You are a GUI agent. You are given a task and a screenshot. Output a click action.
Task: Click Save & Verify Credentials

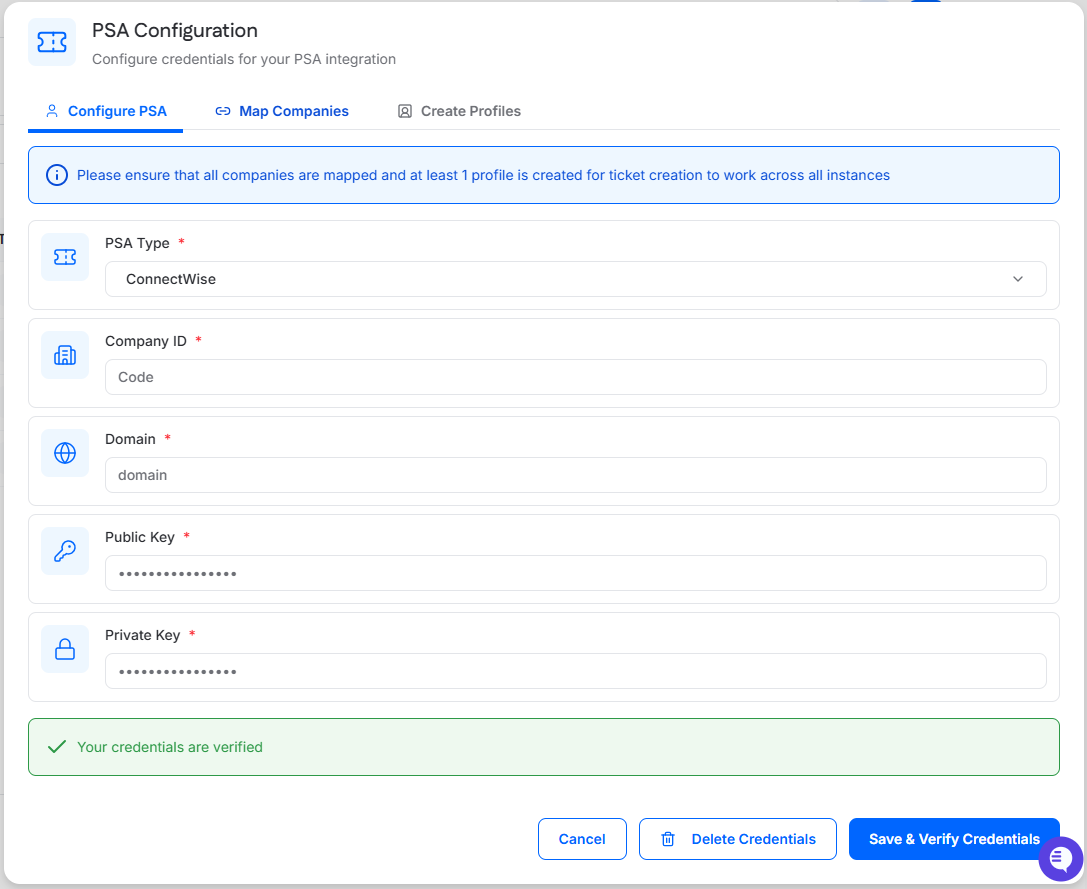(x=953, y=839)
